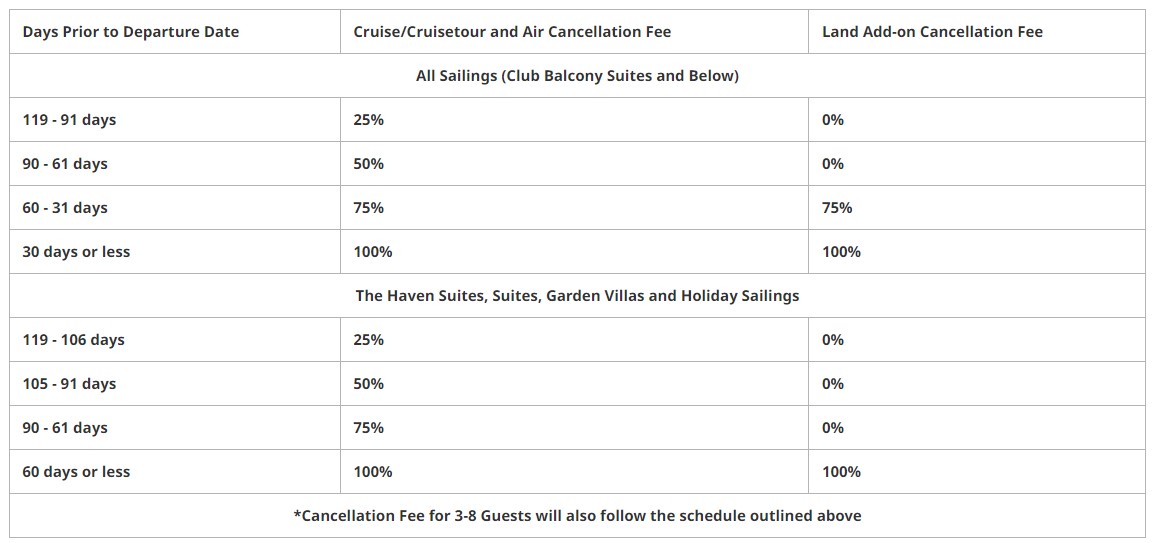The width and height of the screenshot is (1153, 543).
Task: Select the '60 days or less' cell
Action: pyautogui.click(x=76, y=472)
